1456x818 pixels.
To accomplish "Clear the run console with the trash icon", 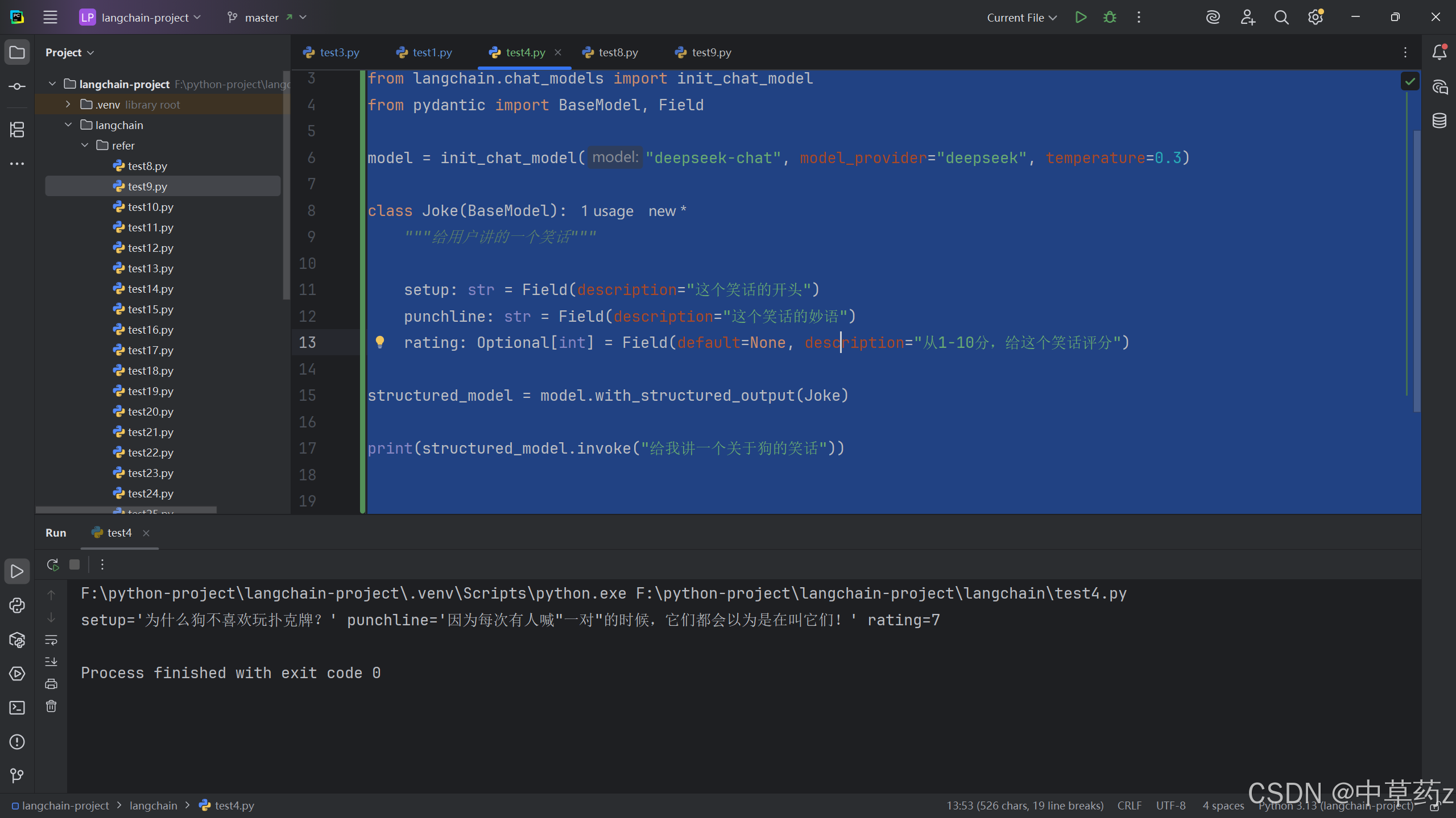I will (51, 707).
